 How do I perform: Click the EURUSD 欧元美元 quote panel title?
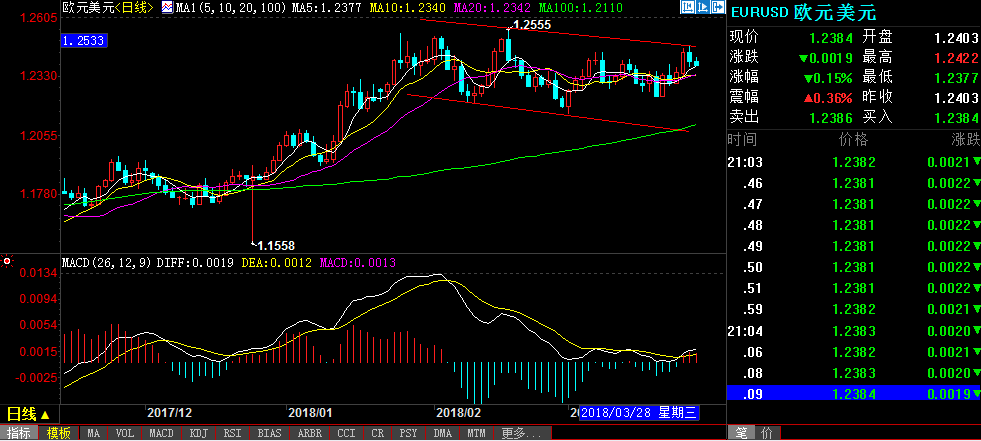pyautogui.click(x=804, y=13)
